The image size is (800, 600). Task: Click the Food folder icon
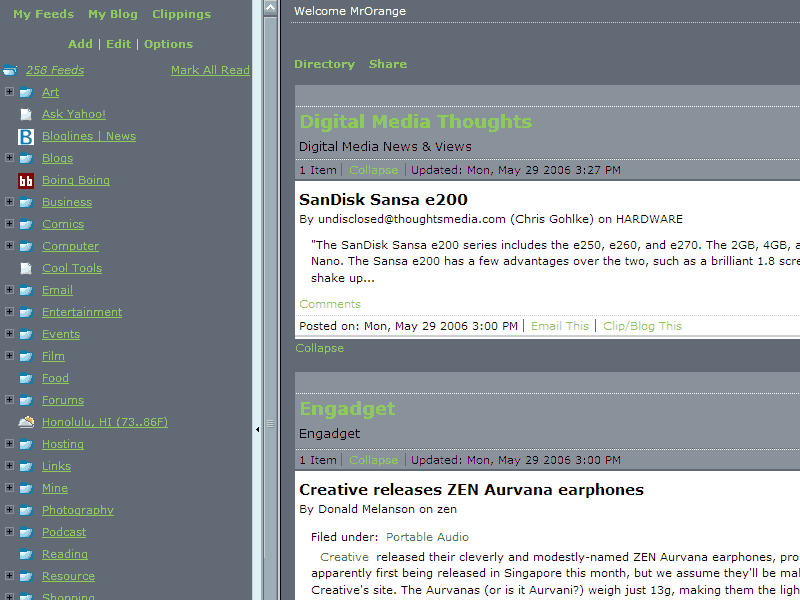tap(26, 379)
